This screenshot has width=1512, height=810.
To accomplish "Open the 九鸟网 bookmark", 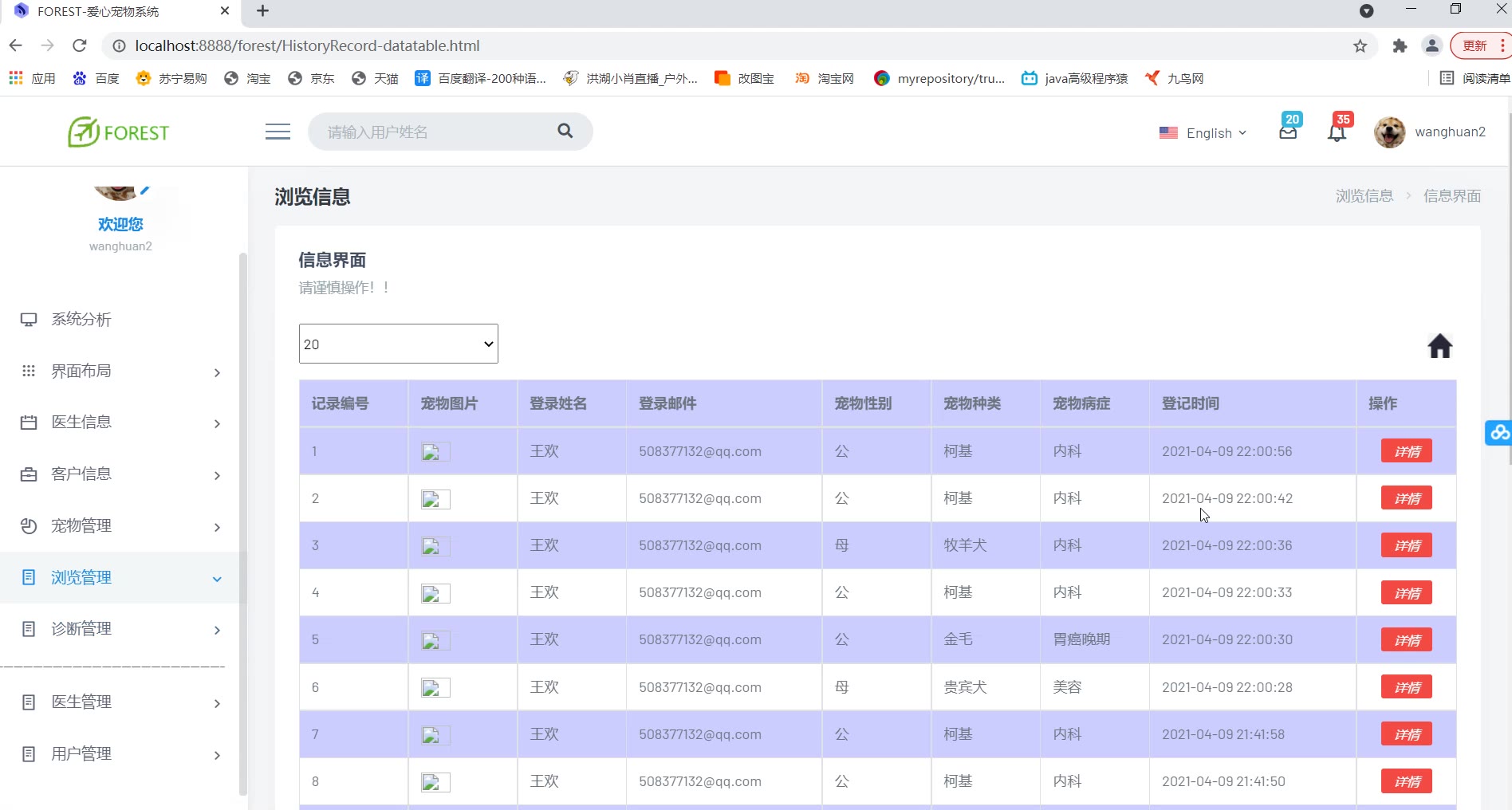I will point(1174,78).
